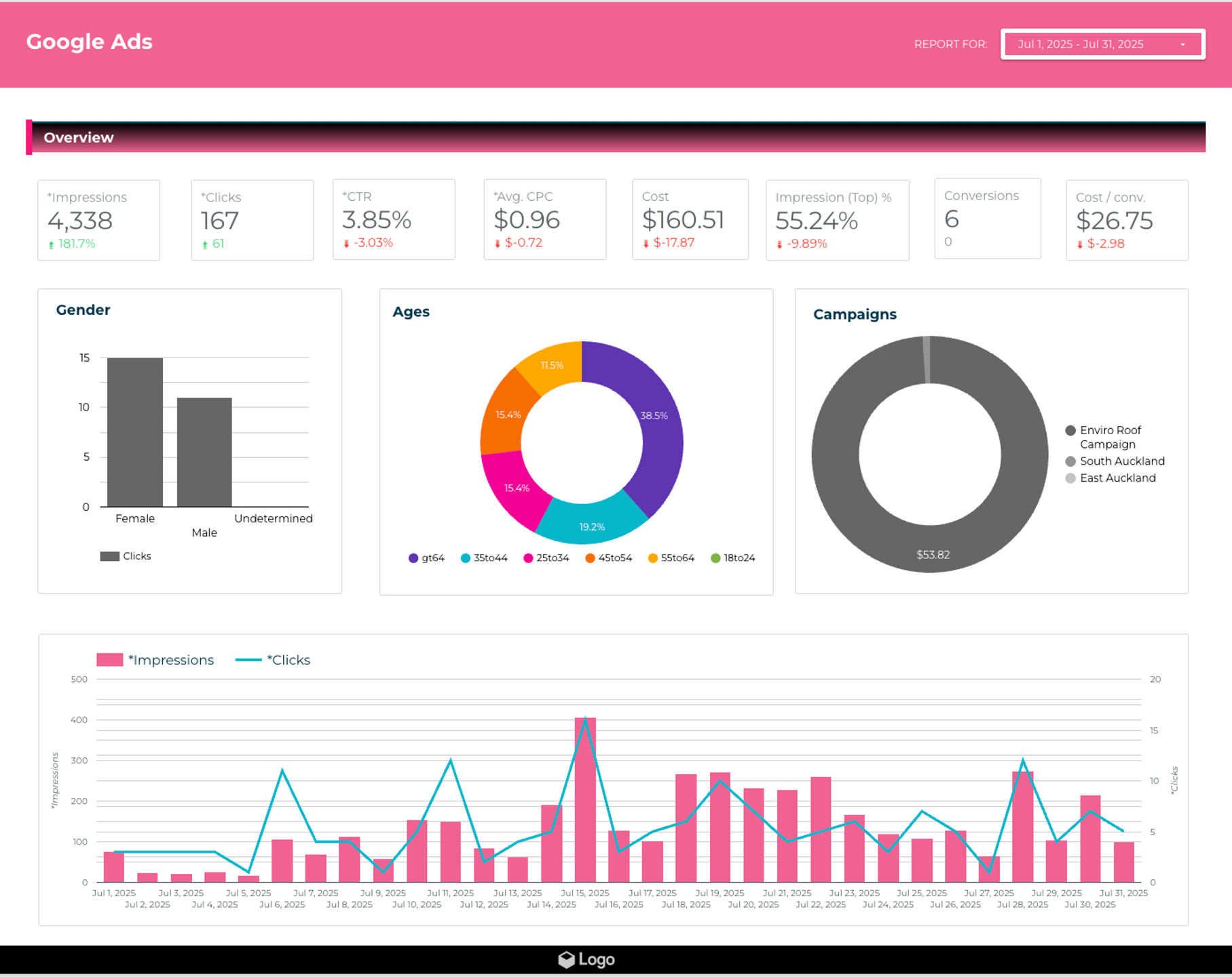Toggle the 25to34 legend entry

[x=546, y=558]
